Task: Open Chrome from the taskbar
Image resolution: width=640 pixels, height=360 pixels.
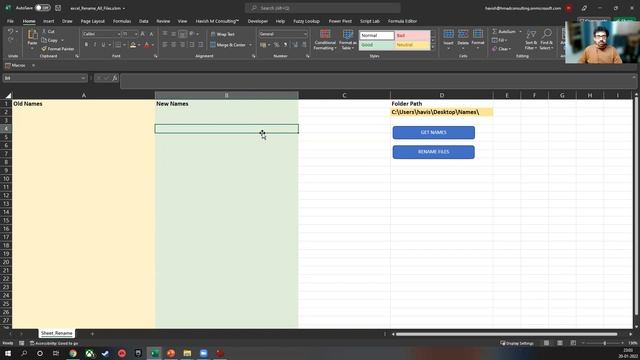Action: pos(73,353)
